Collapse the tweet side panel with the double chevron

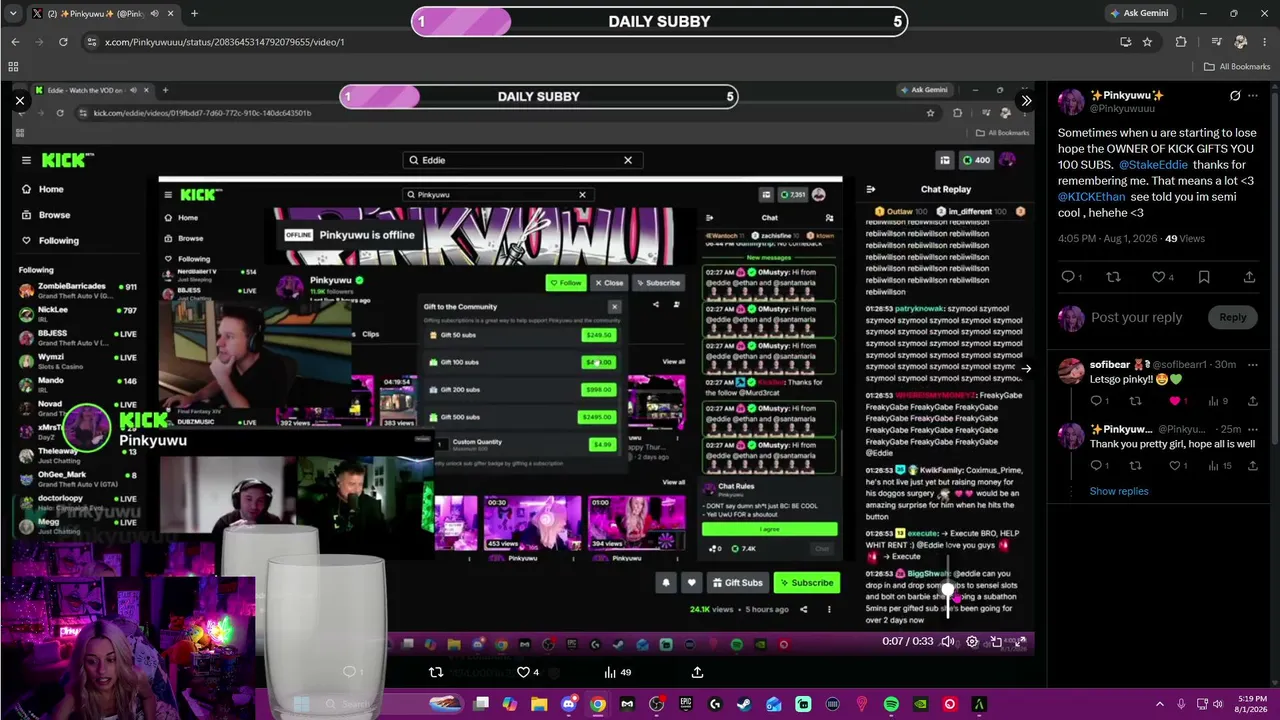pos(1026,101)
